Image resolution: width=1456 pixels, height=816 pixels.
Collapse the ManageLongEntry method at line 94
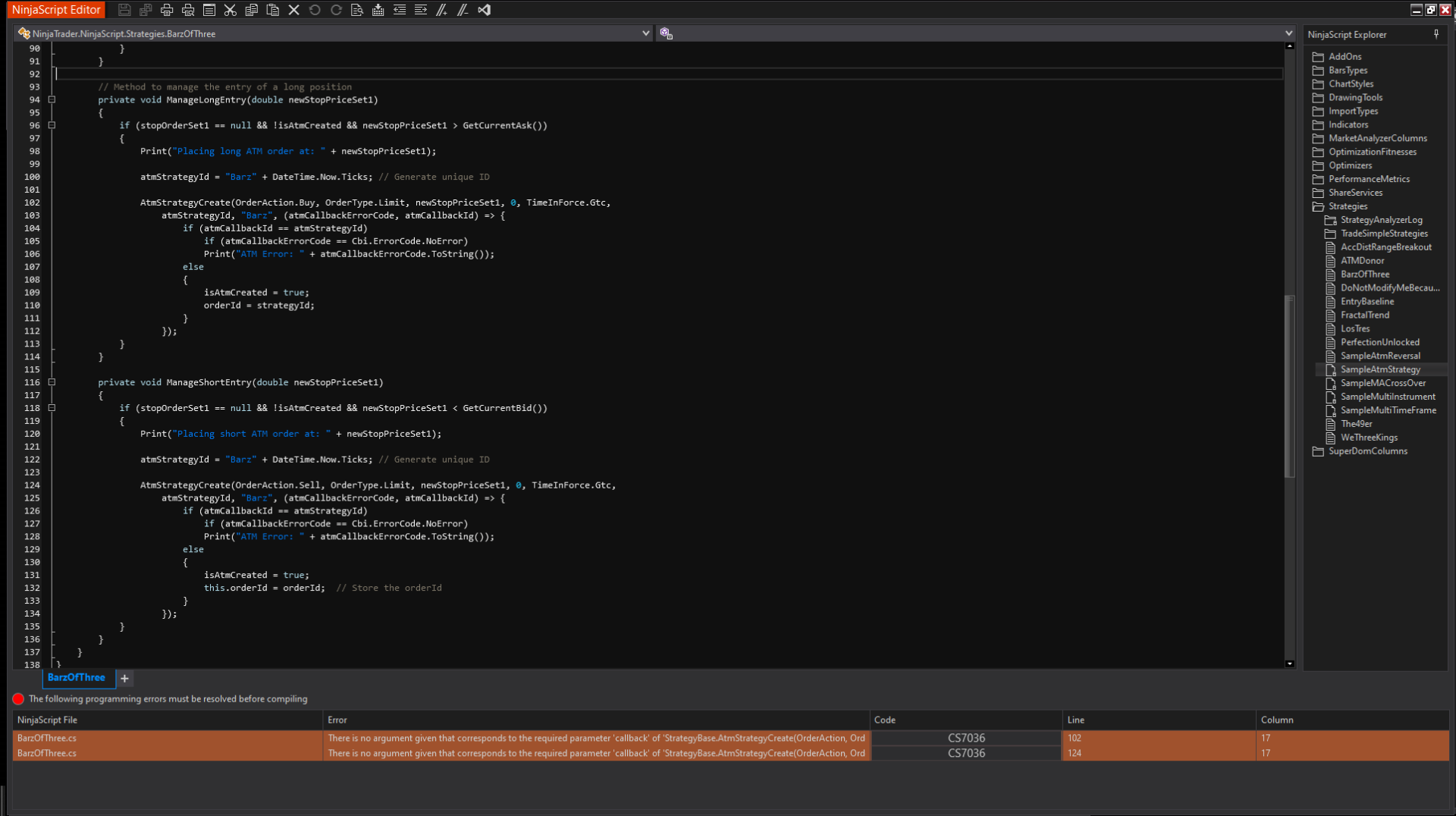pos(52,99)
